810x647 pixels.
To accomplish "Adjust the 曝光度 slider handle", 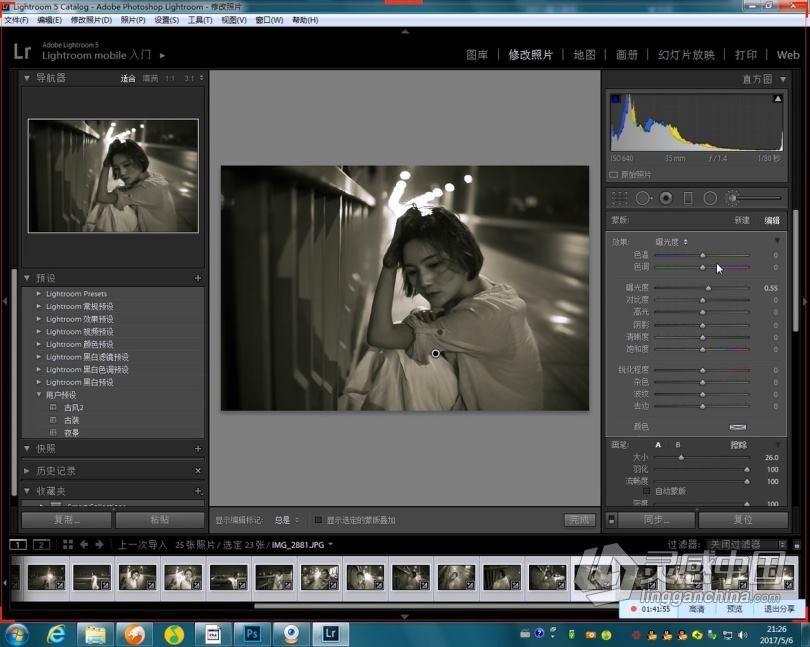I will coord(708,288).
